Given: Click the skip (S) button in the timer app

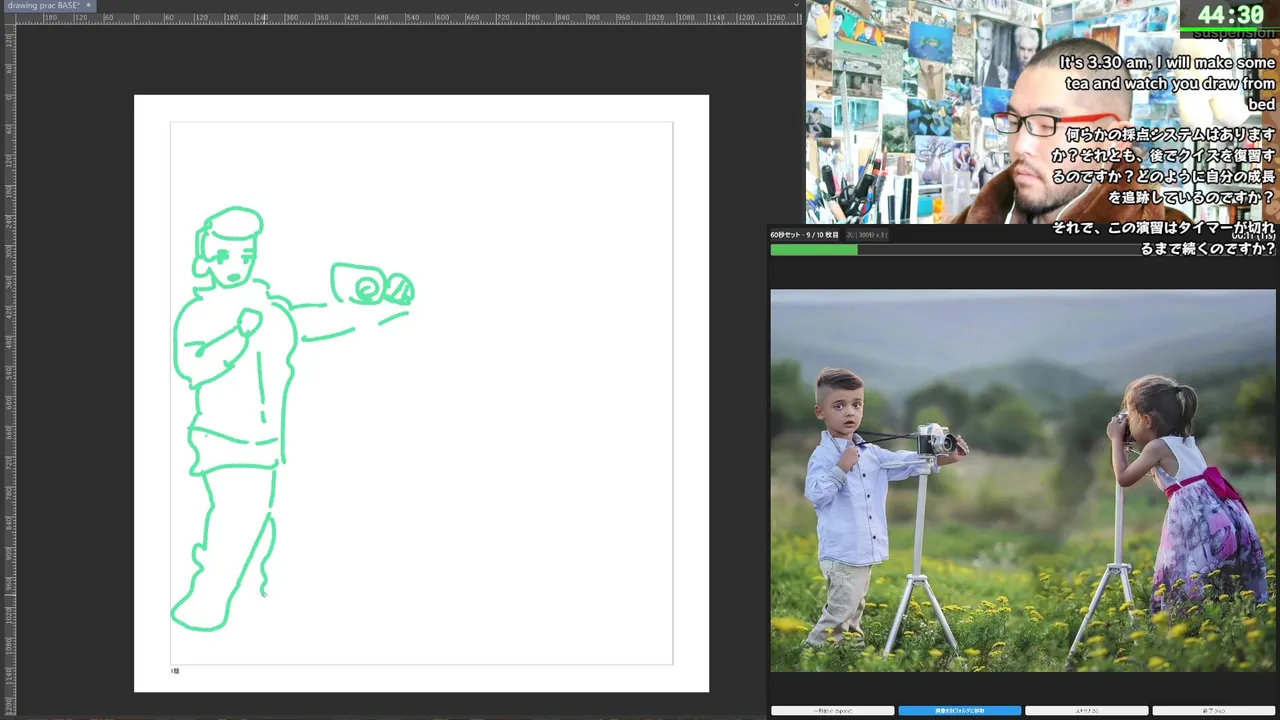Looking at the screenshot, I should (1086, 711).
